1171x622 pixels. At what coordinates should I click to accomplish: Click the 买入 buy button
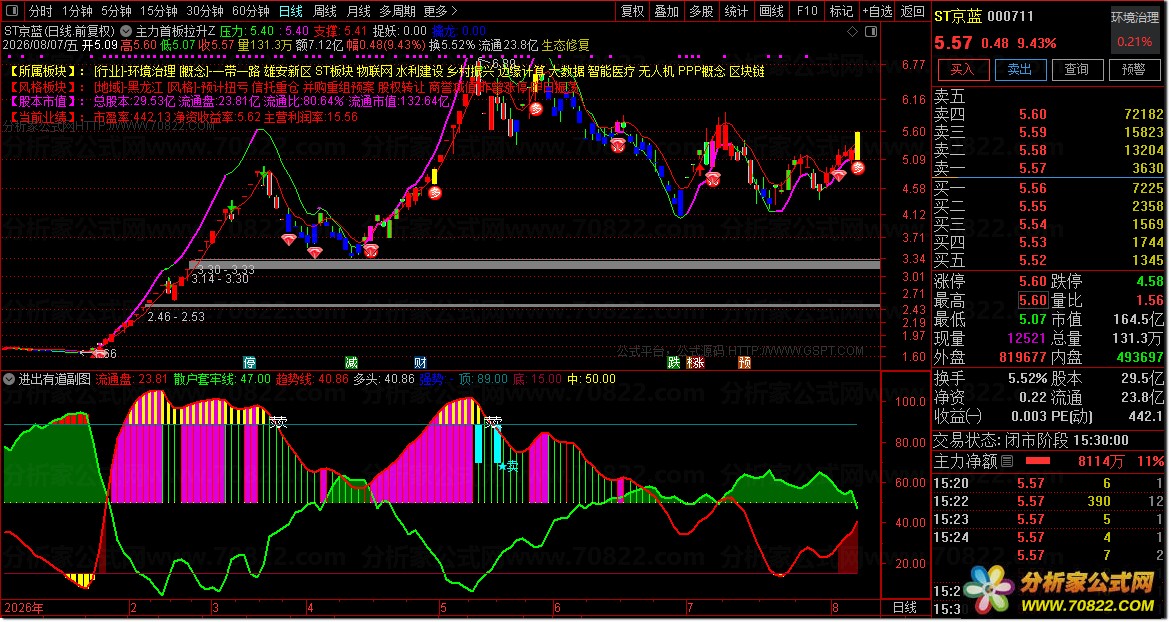[962, 69]
